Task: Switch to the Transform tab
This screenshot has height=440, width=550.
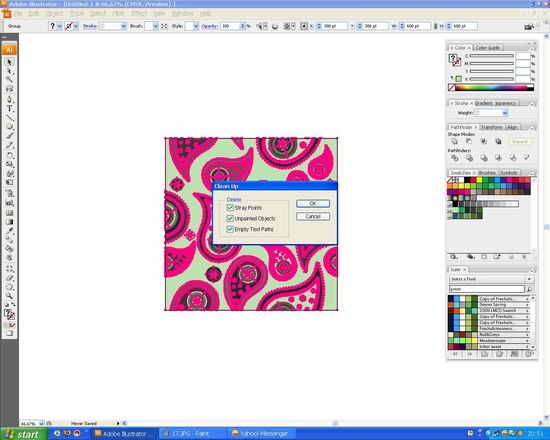Action: pos(492,127)
